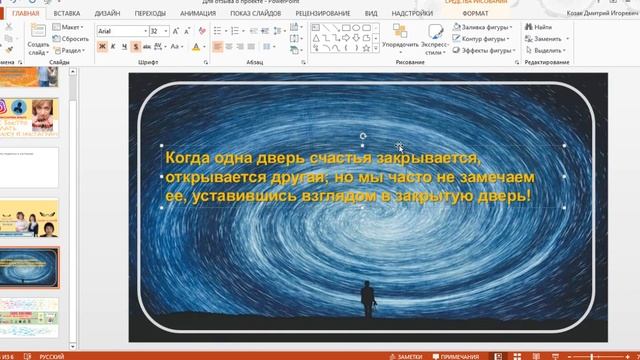Increase list indent level
Screen dimensions: 640x360
pyautogui.click(x=265, y=31)
